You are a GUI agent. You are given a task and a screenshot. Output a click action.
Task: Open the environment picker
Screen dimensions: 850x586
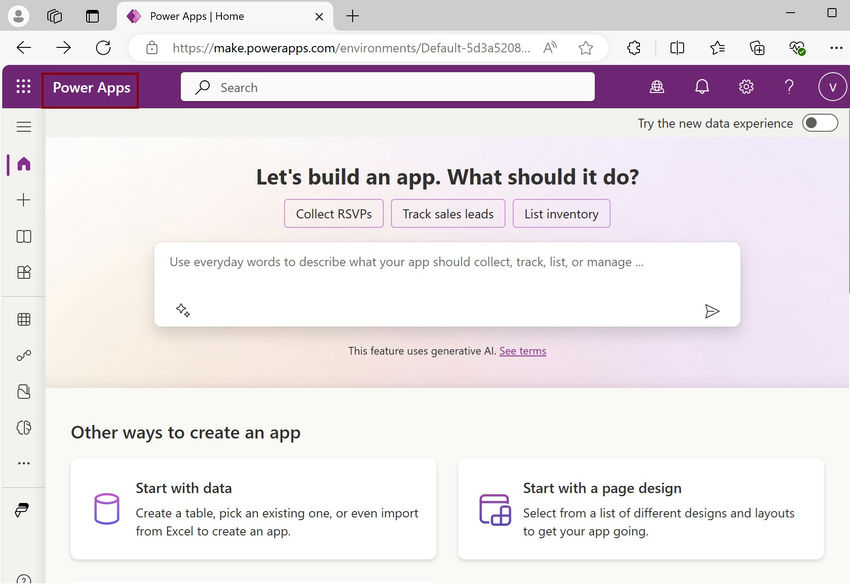pyautogui.click(x=657, y=86)
